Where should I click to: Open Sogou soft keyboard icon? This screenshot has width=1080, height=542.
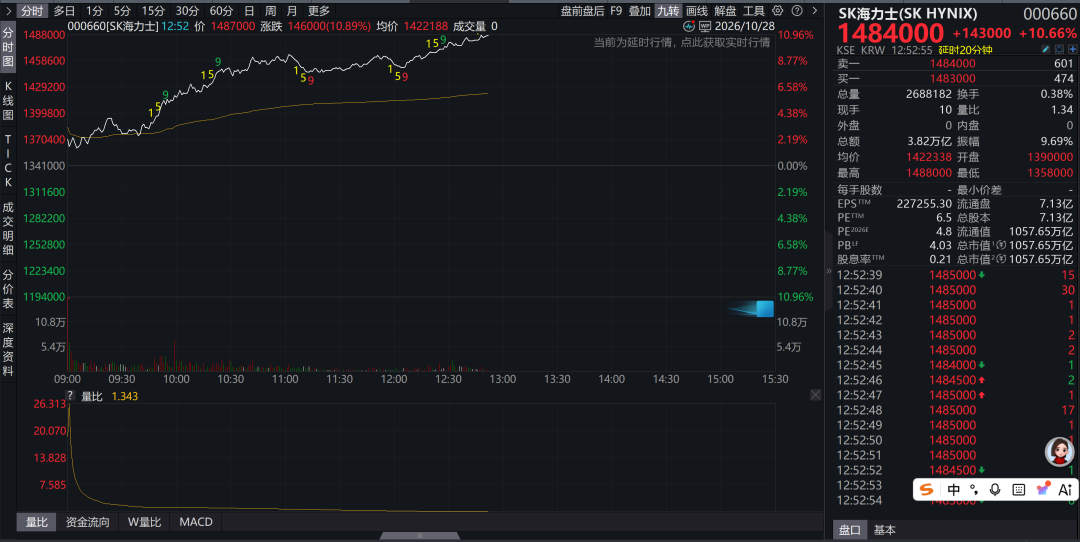1019,490
